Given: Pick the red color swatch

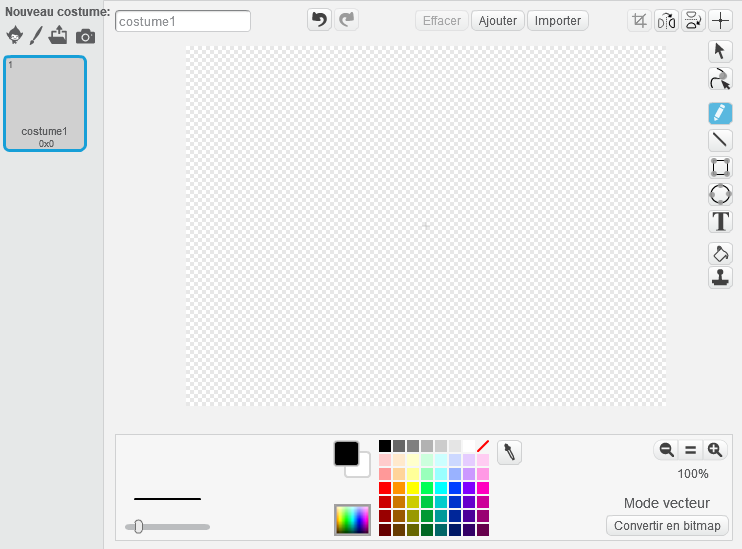Looking at the screenshot, I should pos(385,488).
